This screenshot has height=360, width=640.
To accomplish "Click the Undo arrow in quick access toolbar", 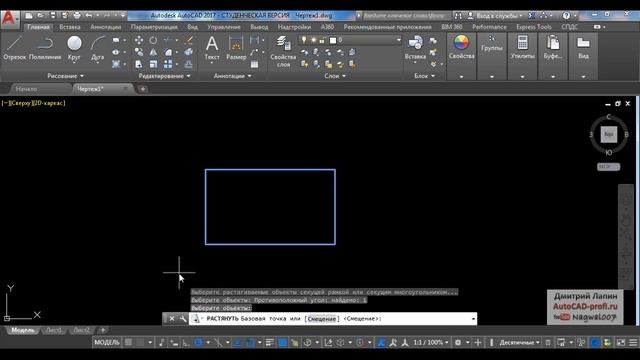I will click(89, 16).
